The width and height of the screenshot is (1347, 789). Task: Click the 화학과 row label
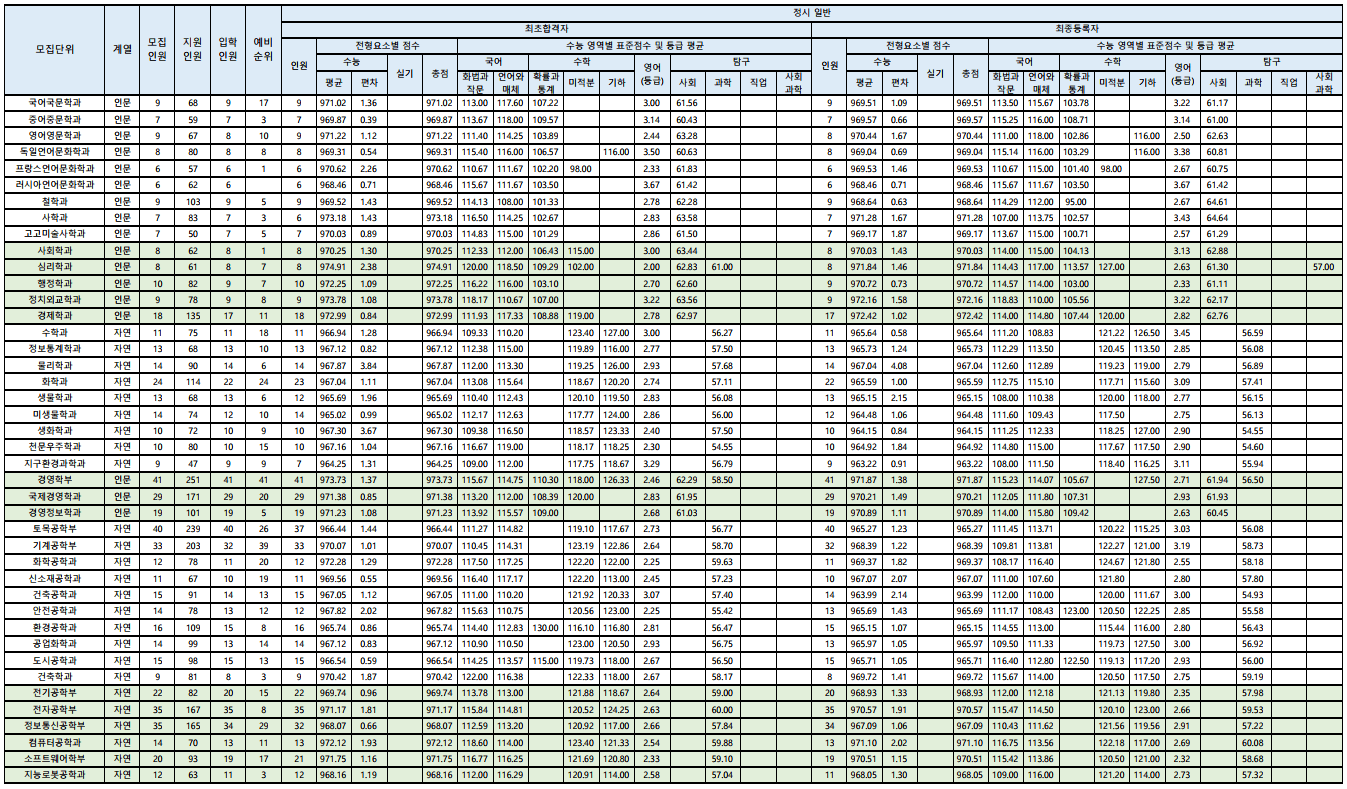tap(54, 381)
